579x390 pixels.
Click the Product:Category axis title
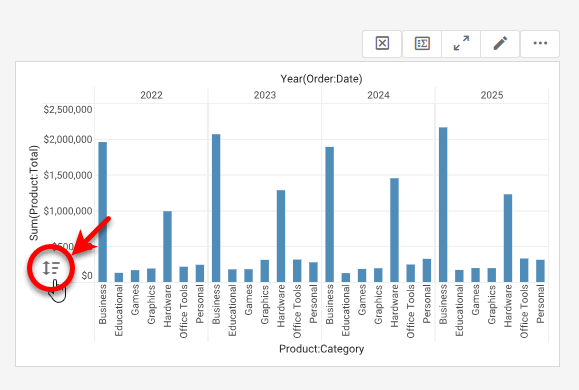pos(321,349)
